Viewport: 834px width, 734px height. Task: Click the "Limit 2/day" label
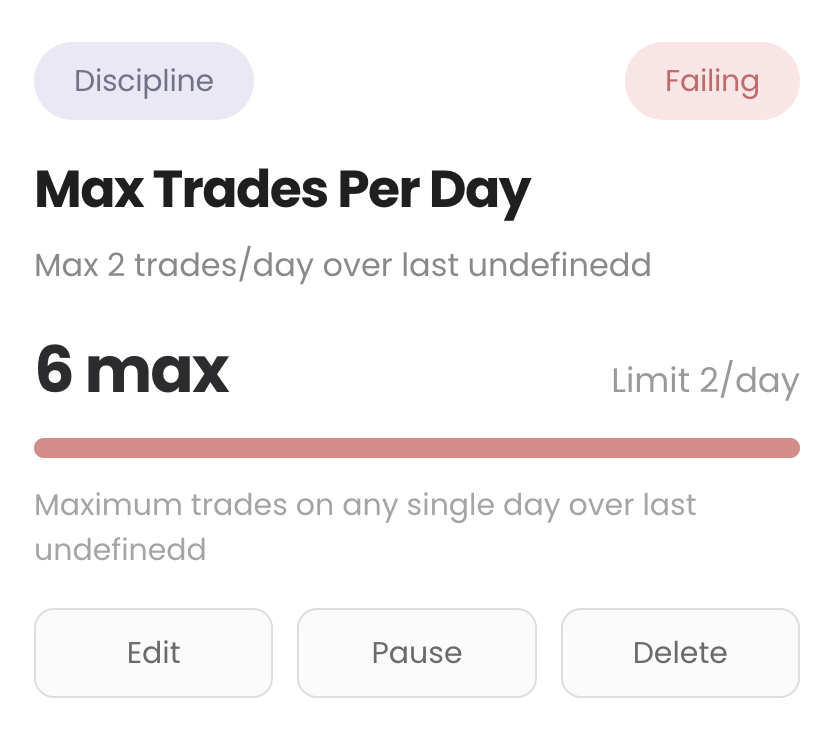[705, 381]
